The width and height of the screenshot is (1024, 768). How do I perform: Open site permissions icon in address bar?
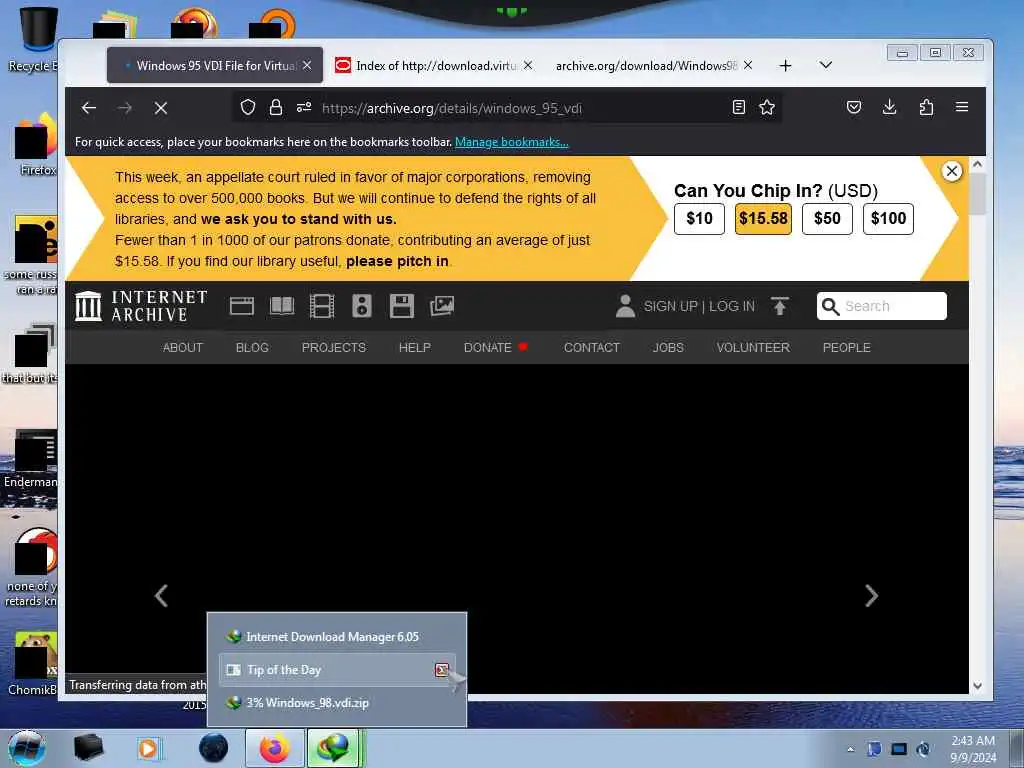[304, 107]
